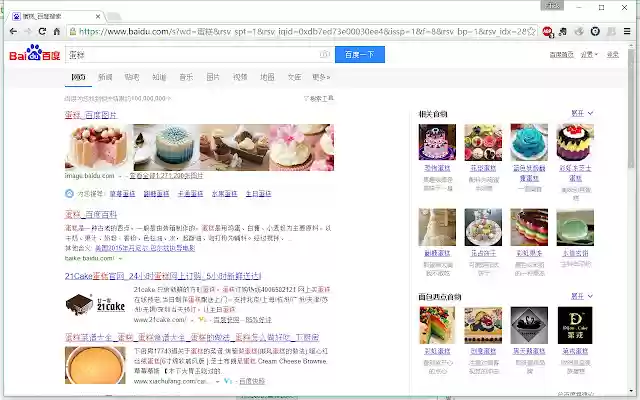Open the black swan cake brand thumbnail
This screenshot has width=640, height=400.
pos(529,325)
